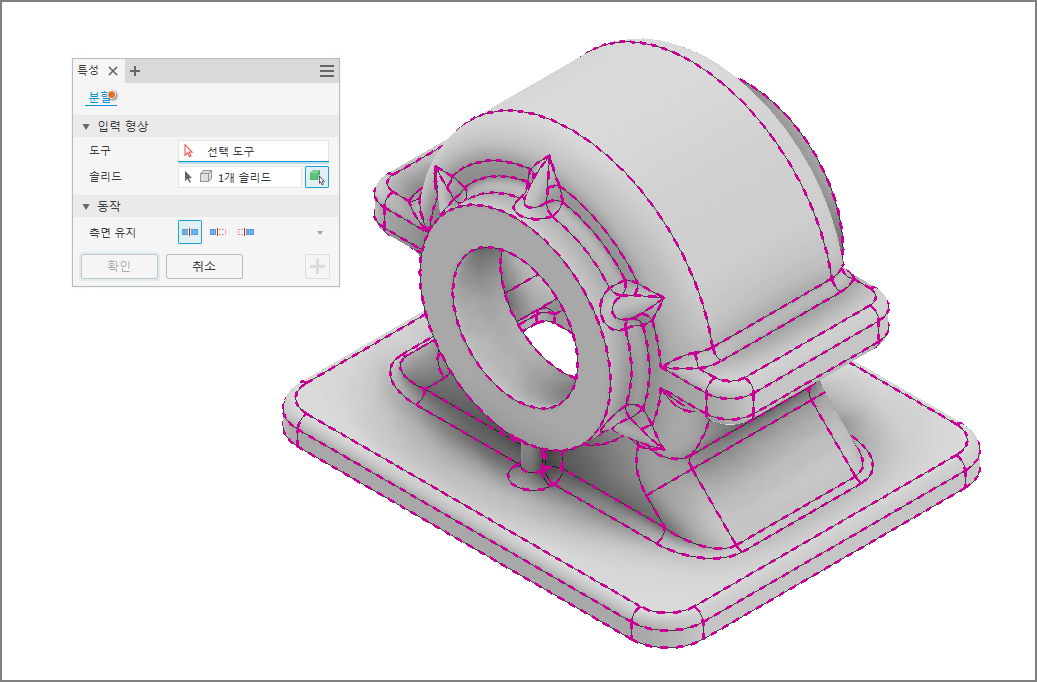The height and width of the screenshot is (682, 1037).
Task: Click the apply-and-add plus button
Action: point(317,267)
